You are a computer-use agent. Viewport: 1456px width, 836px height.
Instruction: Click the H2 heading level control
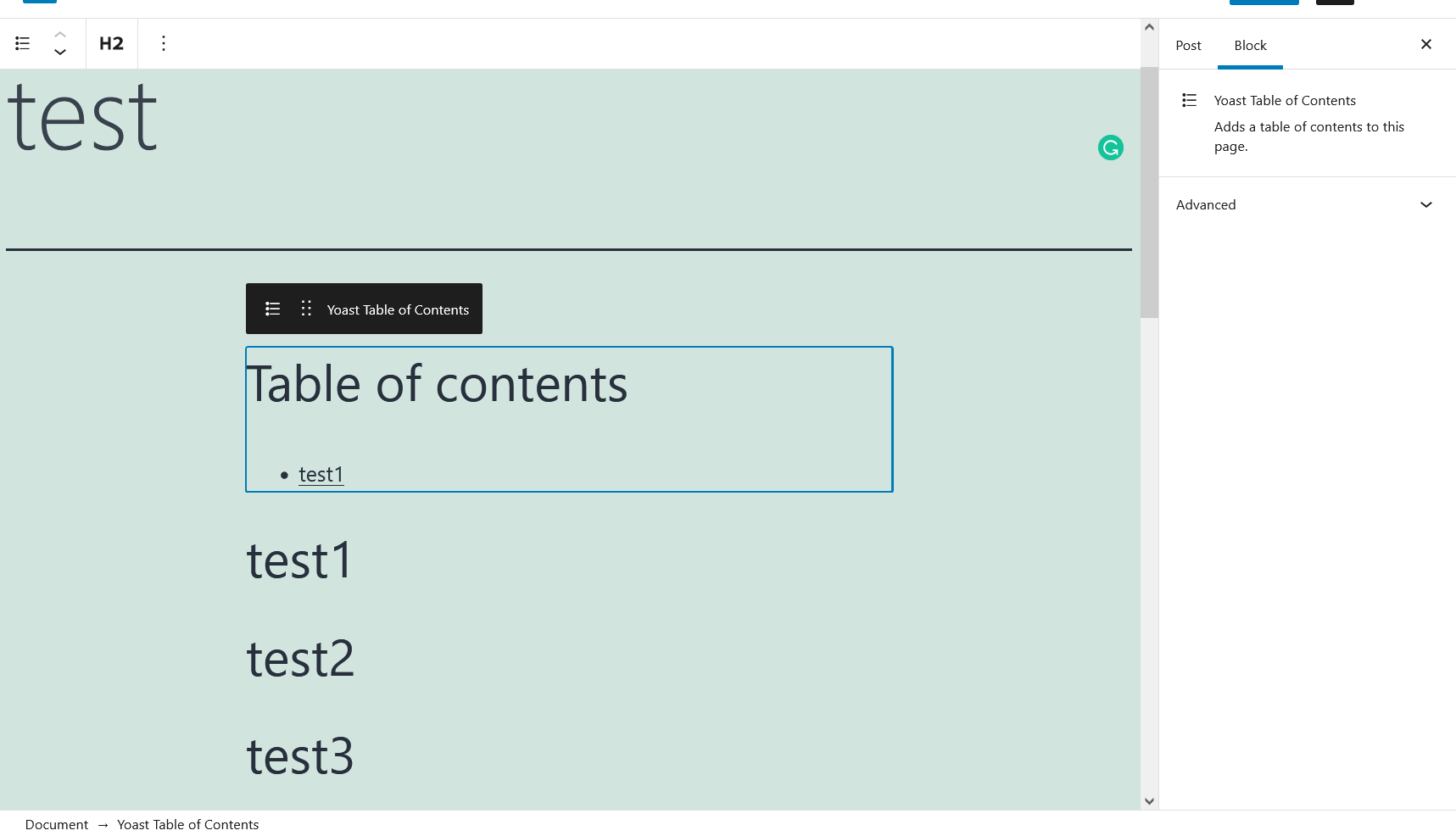(111, 43)
